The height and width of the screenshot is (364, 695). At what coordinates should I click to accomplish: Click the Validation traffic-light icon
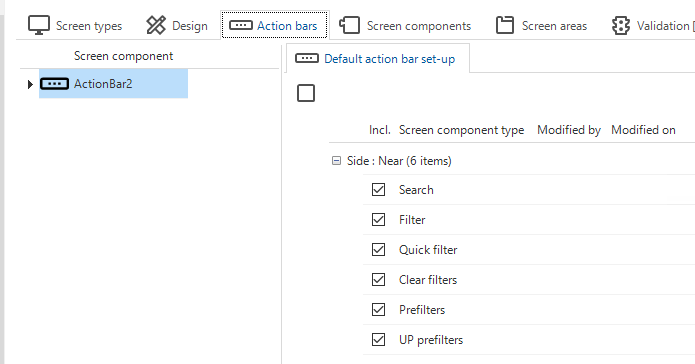coord(621,25)
